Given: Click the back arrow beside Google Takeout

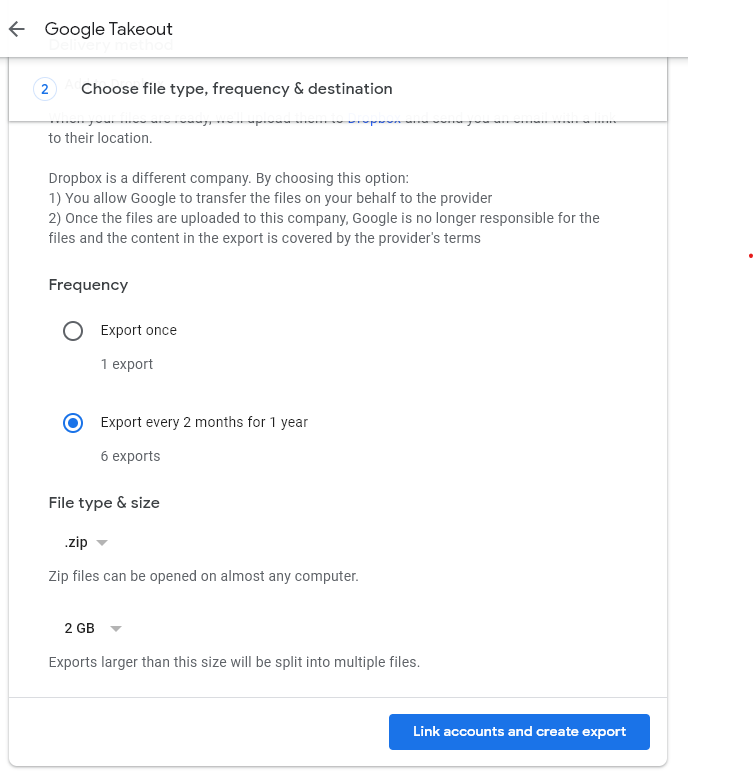Looking at the screenshot, I should pos(16,29).
